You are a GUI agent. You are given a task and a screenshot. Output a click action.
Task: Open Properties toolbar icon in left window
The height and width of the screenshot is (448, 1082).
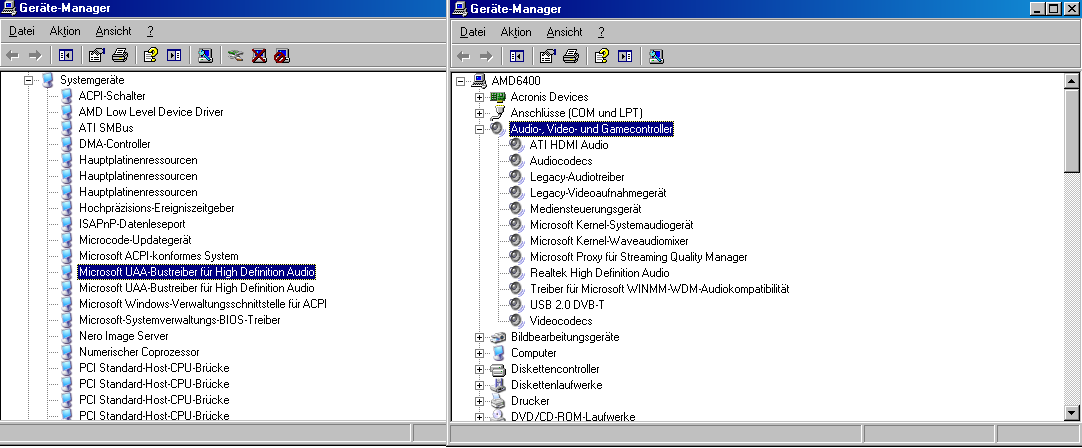pos(96,55)
